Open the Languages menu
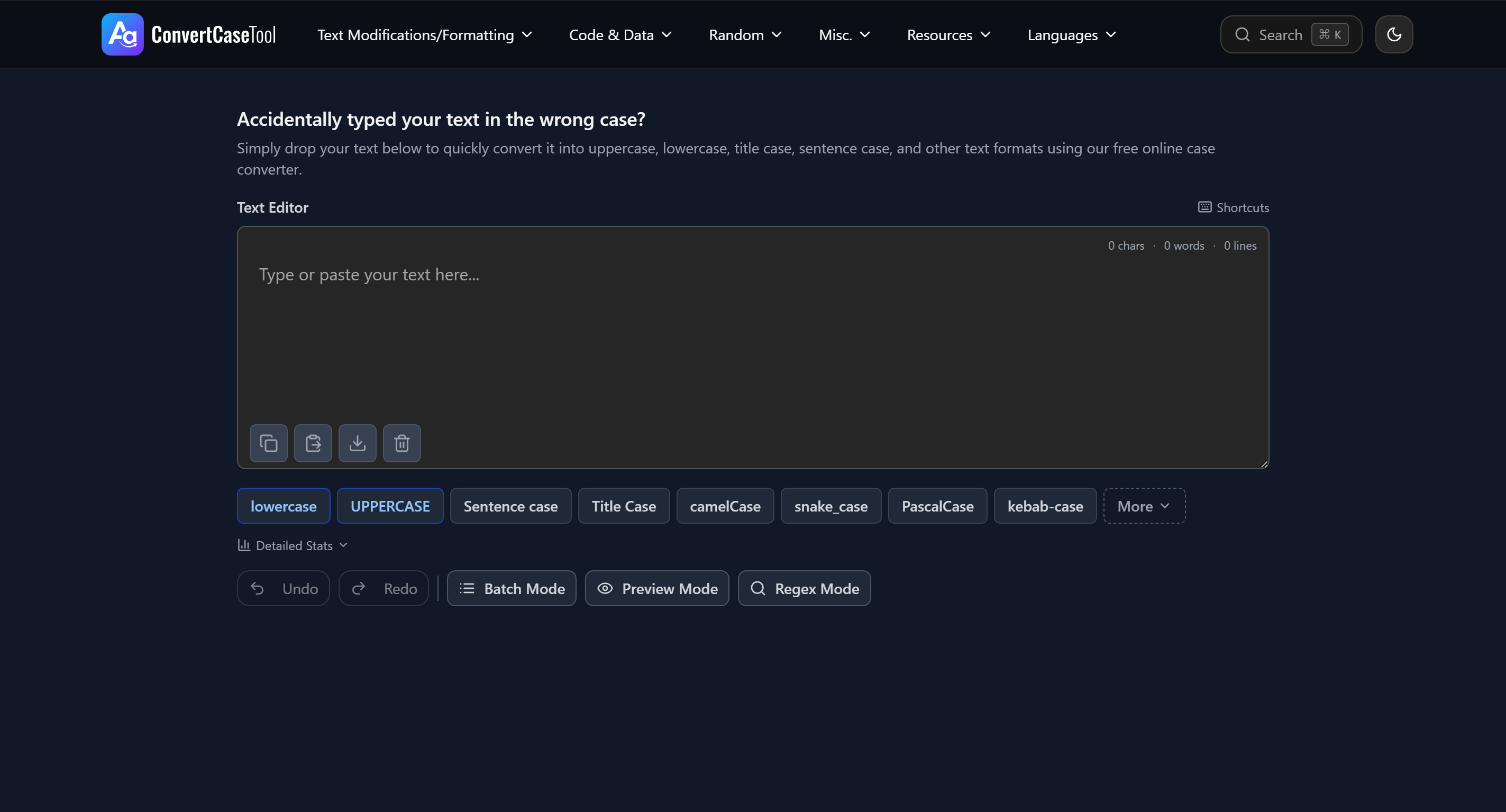The width and height of the screenshot is (1506, 812). [x=1071, y=34]
